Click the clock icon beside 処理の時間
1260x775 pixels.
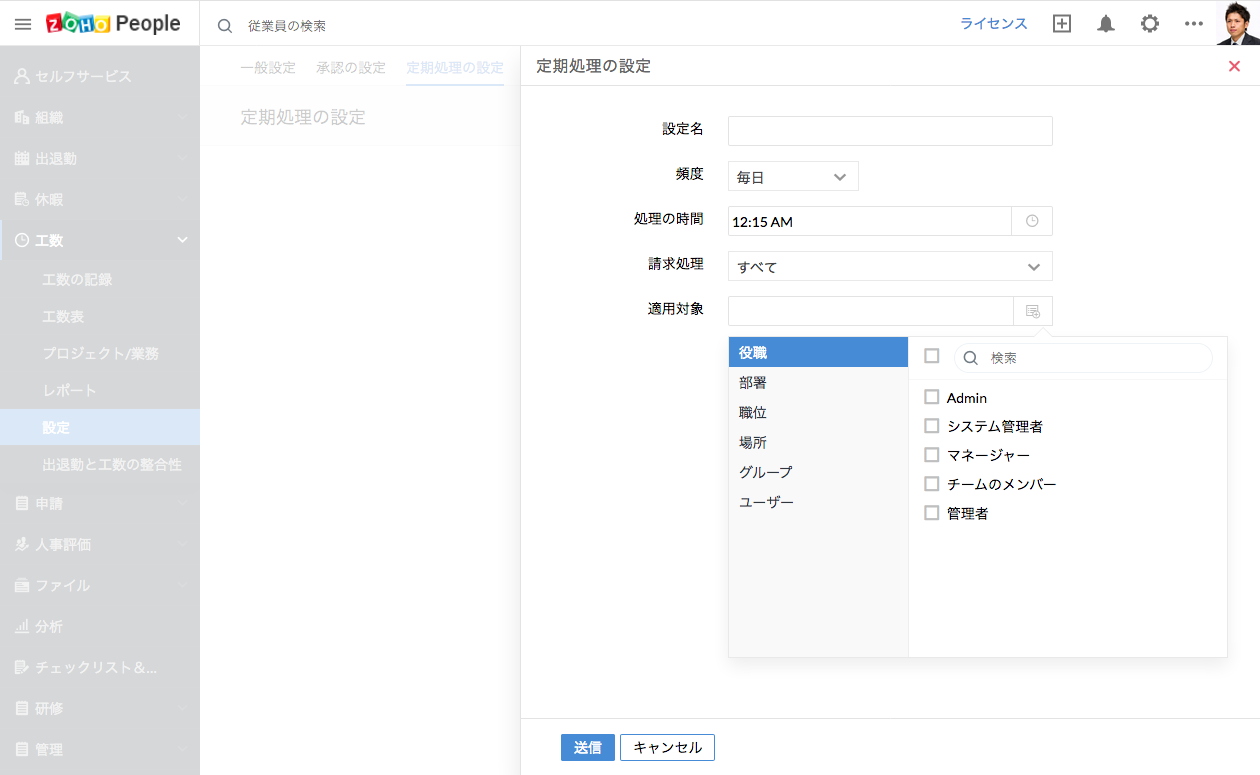click(x=1032, y=221)
